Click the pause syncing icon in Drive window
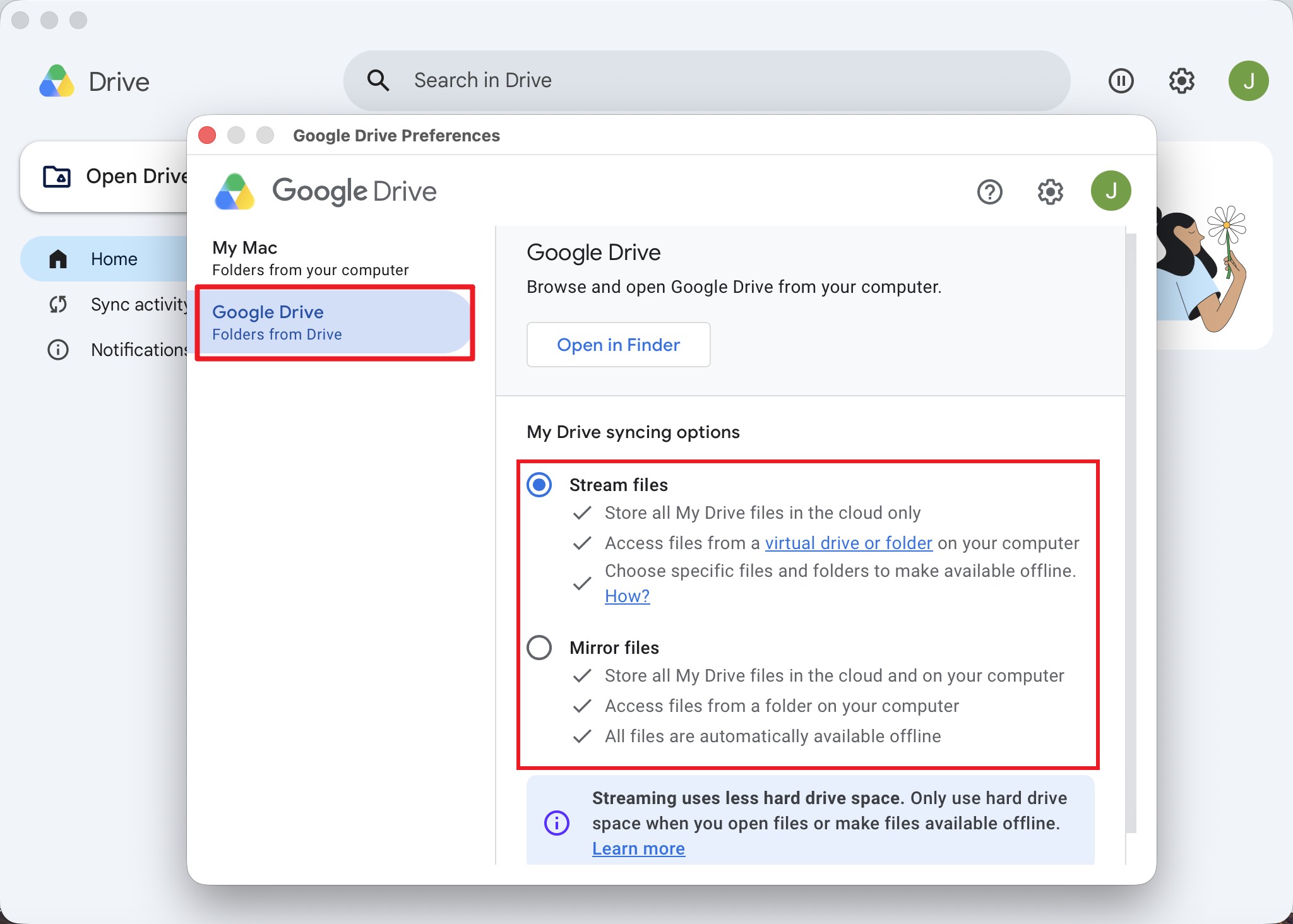 pyautogui.click(x=1121, y=81)
